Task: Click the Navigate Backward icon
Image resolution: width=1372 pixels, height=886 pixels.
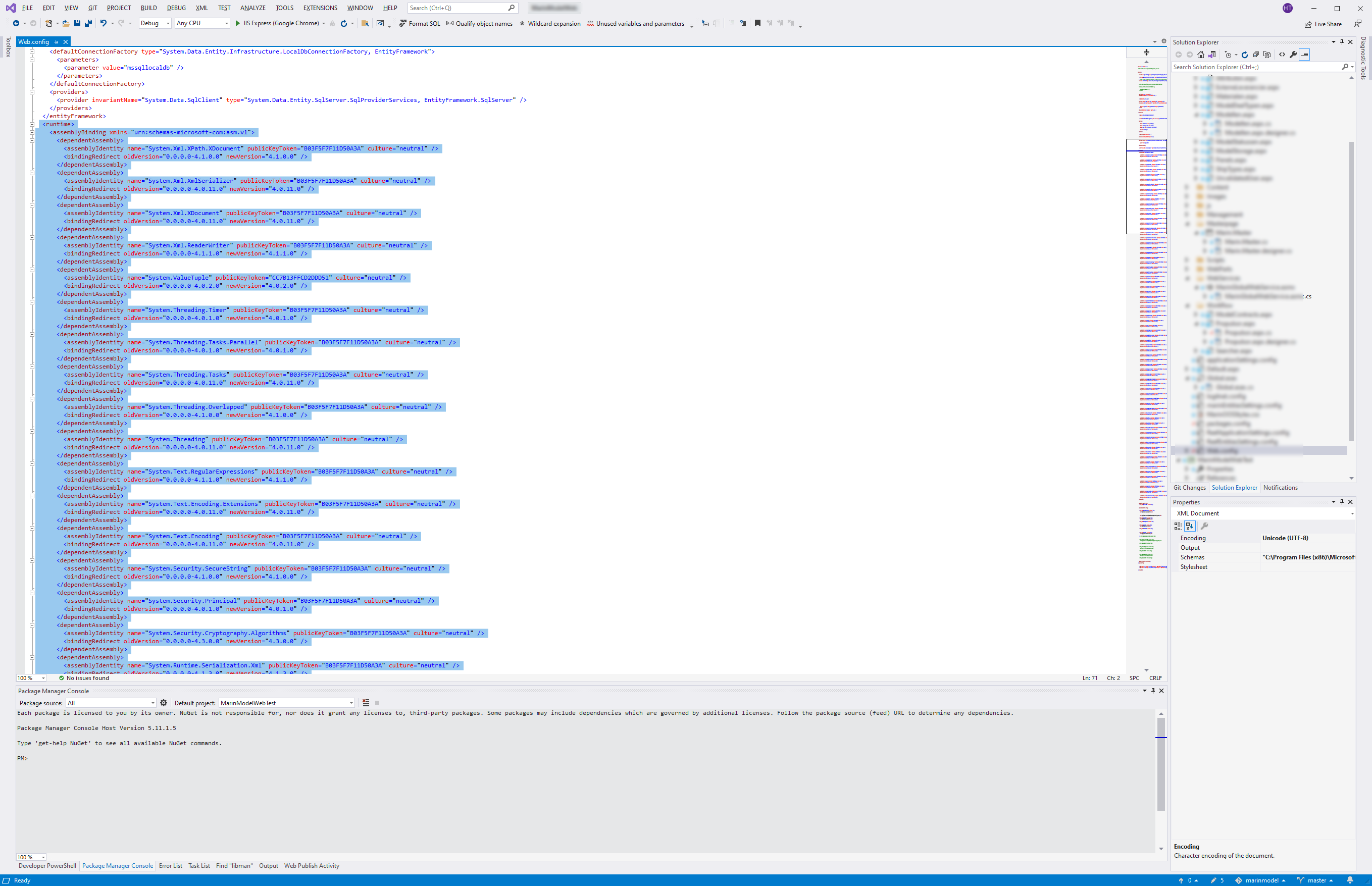Action: (16, 24)
